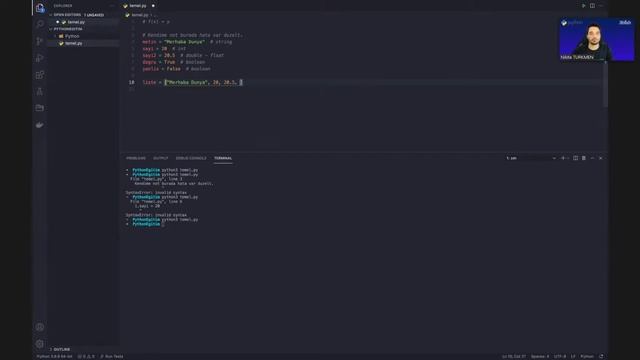The height and width of the screenshot is (360, 640).
Task: Open Explorer panel ellipsis actions
Action: click(112, 6)
